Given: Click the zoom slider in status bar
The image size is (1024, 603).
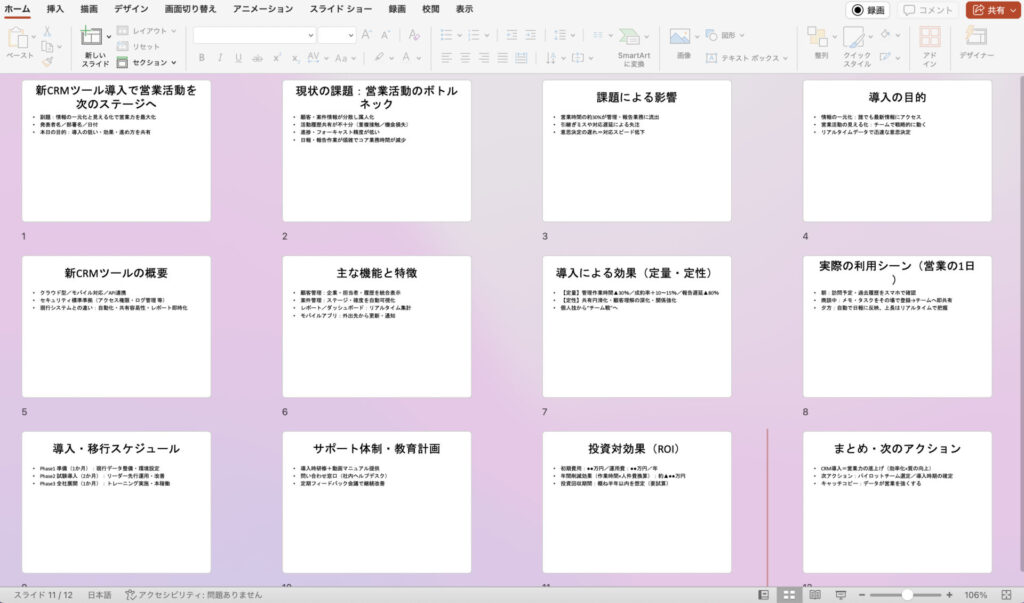Looking at the screenshot, I should tap(908, 594).
